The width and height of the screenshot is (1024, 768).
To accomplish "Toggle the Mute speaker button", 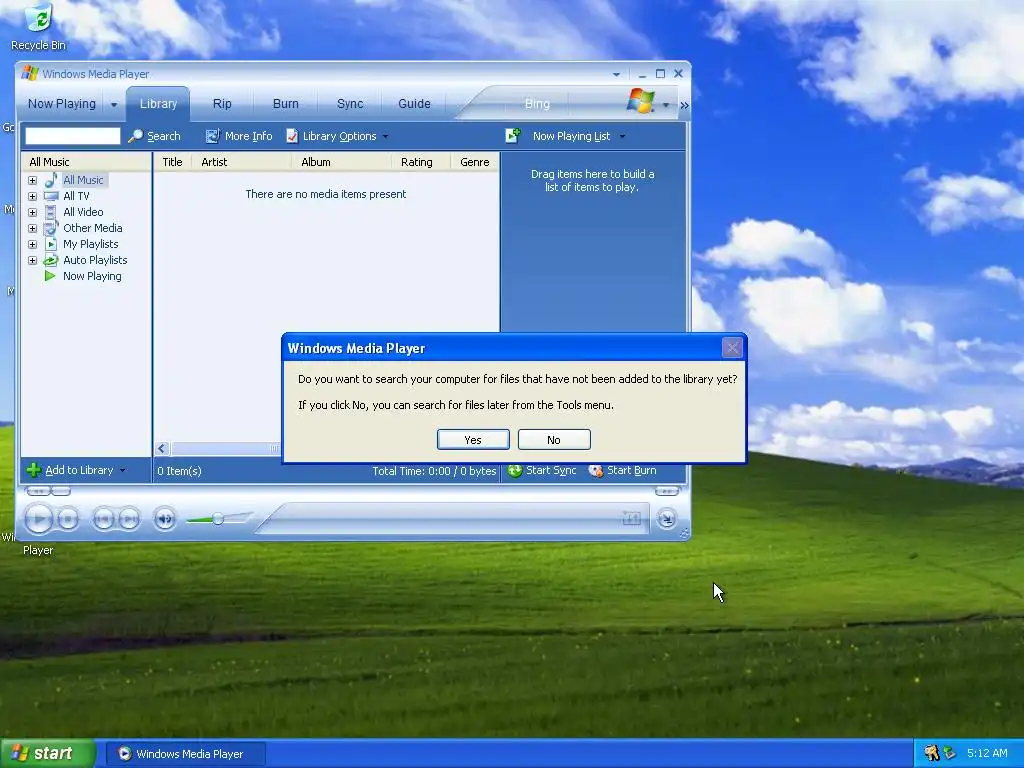I will point(165,519).
